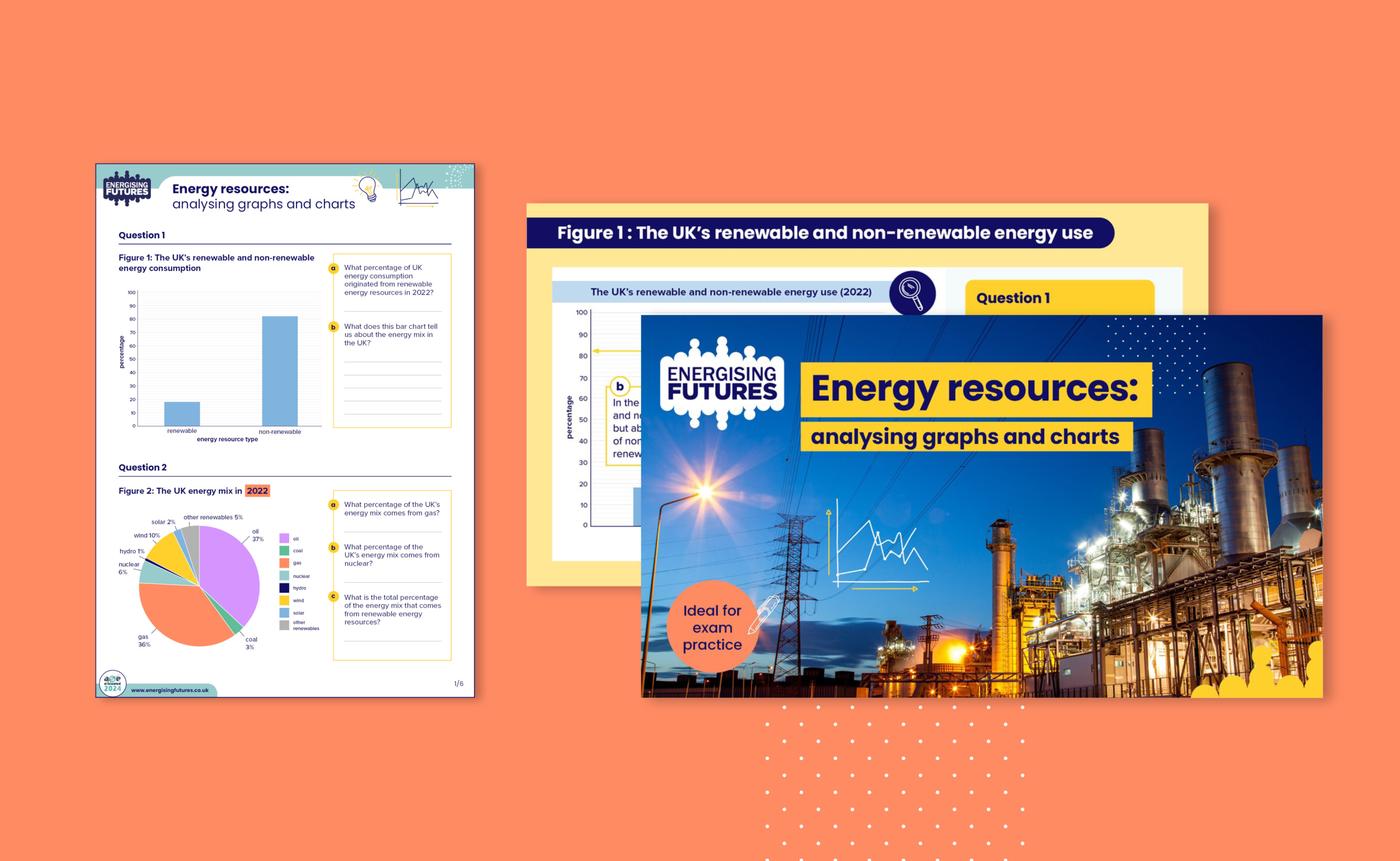Viewport: 1400px width, 861px height.
Task: Click the line graph icon in worksheet header
Action: pyautogui.click(x=418, y=188)
